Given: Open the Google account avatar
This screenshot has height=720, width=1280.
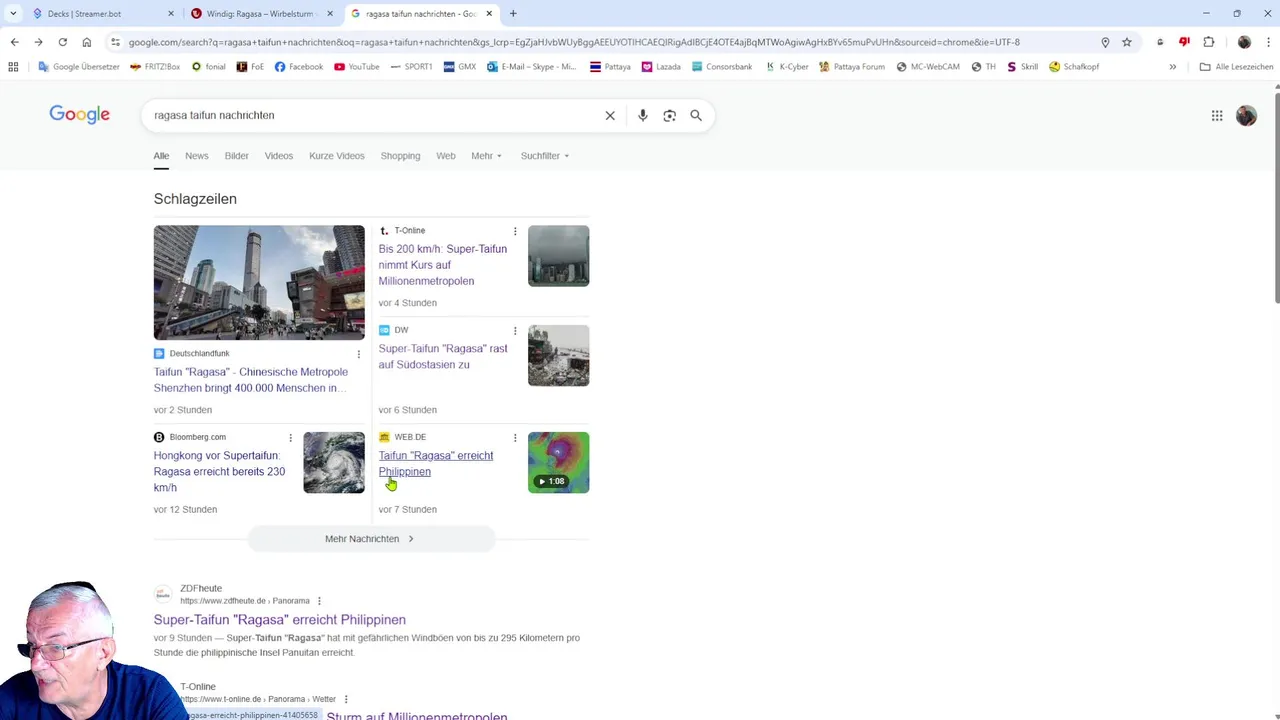Looking at the screenshot, I should point(1246,115).
